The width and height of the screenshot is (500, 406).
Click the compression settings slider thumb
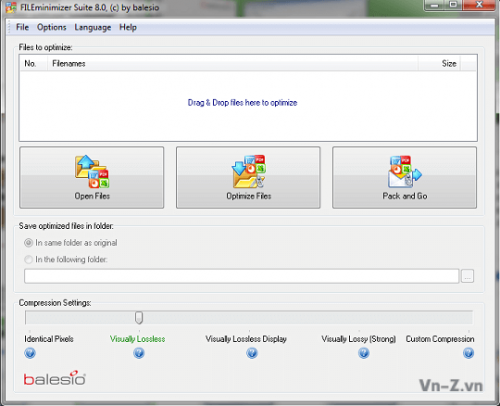[139, 318]
